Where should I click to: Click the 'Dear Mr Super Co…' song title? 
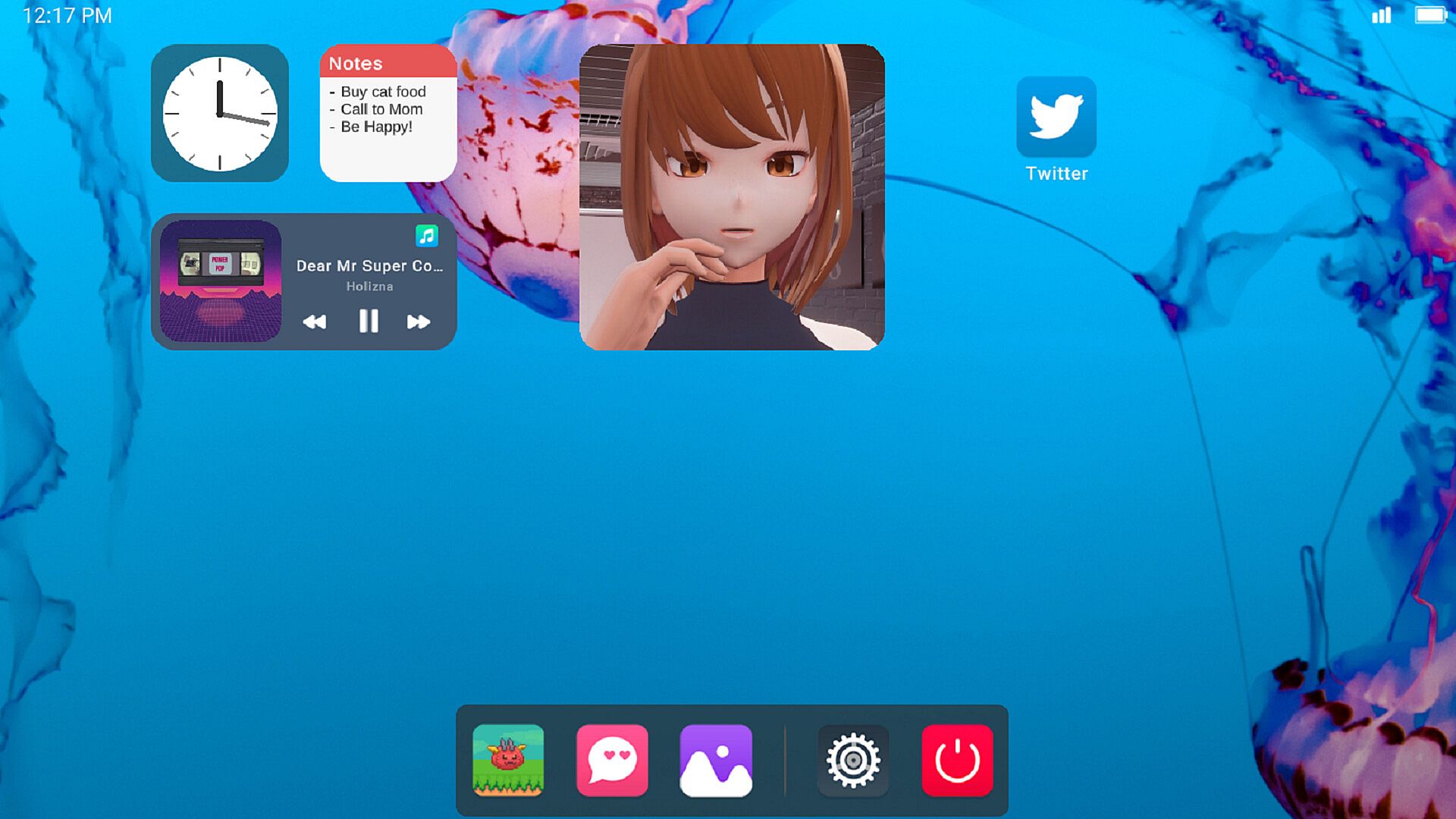pyautogui.click(x=369, y=266)
